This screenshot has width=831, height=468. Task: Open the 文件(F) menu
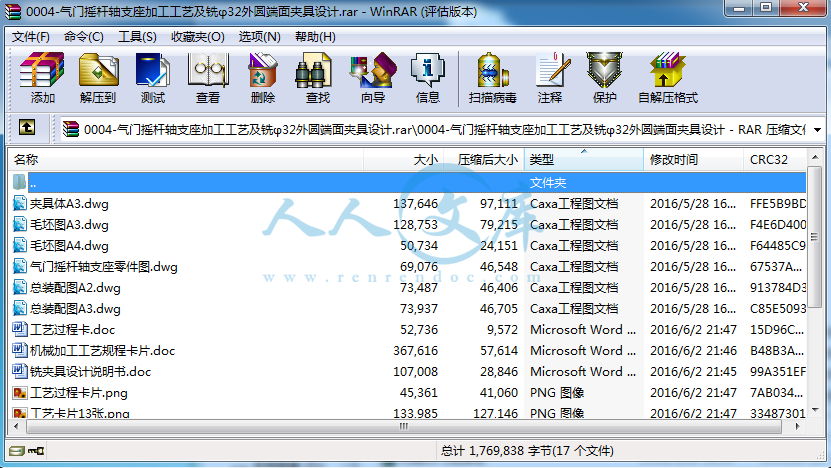[31, 37]
